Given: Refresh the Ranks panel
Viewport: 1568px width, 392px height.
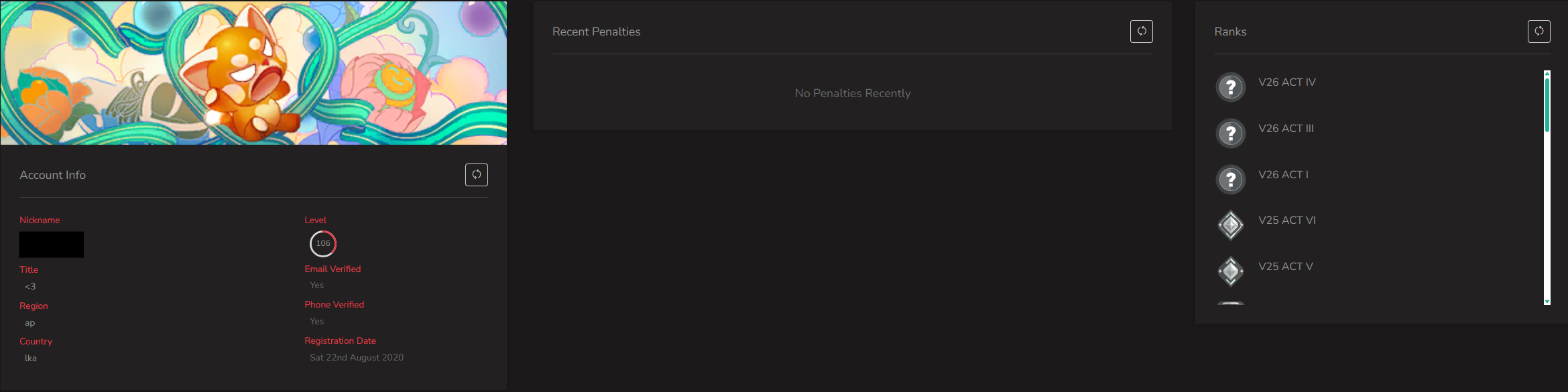Looking at the screenshot, I should (x=1539, y=31).
